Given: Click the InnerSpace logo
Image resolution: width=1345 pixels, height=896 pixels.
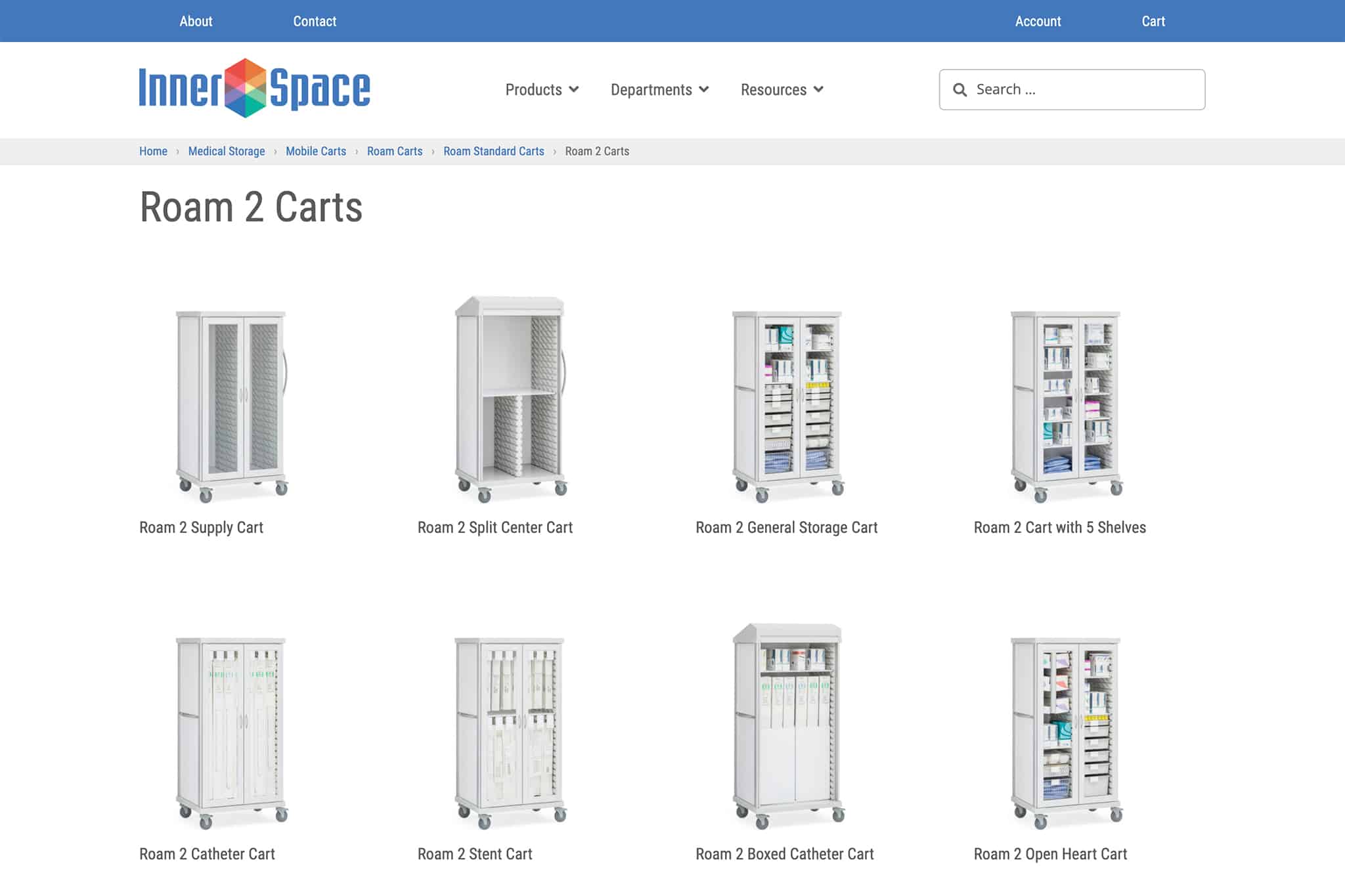Looking at the screenshot, I should tap(255, 89).
